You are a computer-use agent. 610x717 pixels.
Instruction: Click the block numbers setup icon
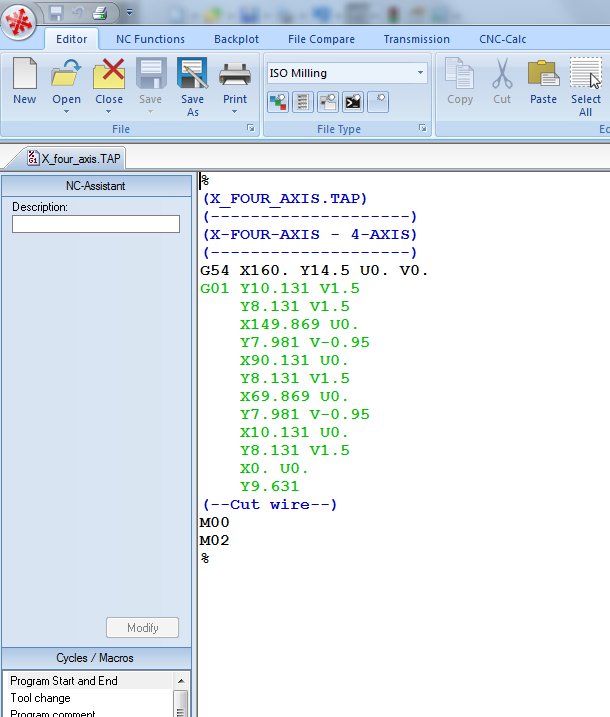tap(302, 102)
